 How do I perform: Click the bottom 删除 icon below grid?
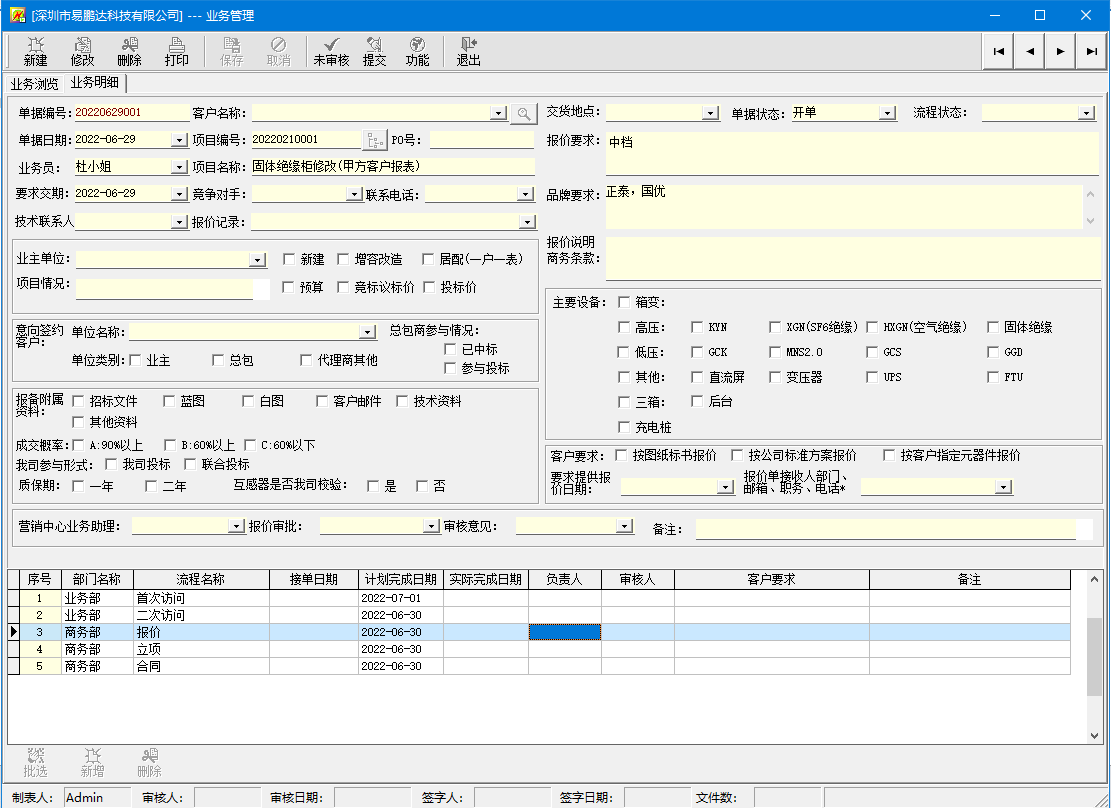(x=150, y=763)
